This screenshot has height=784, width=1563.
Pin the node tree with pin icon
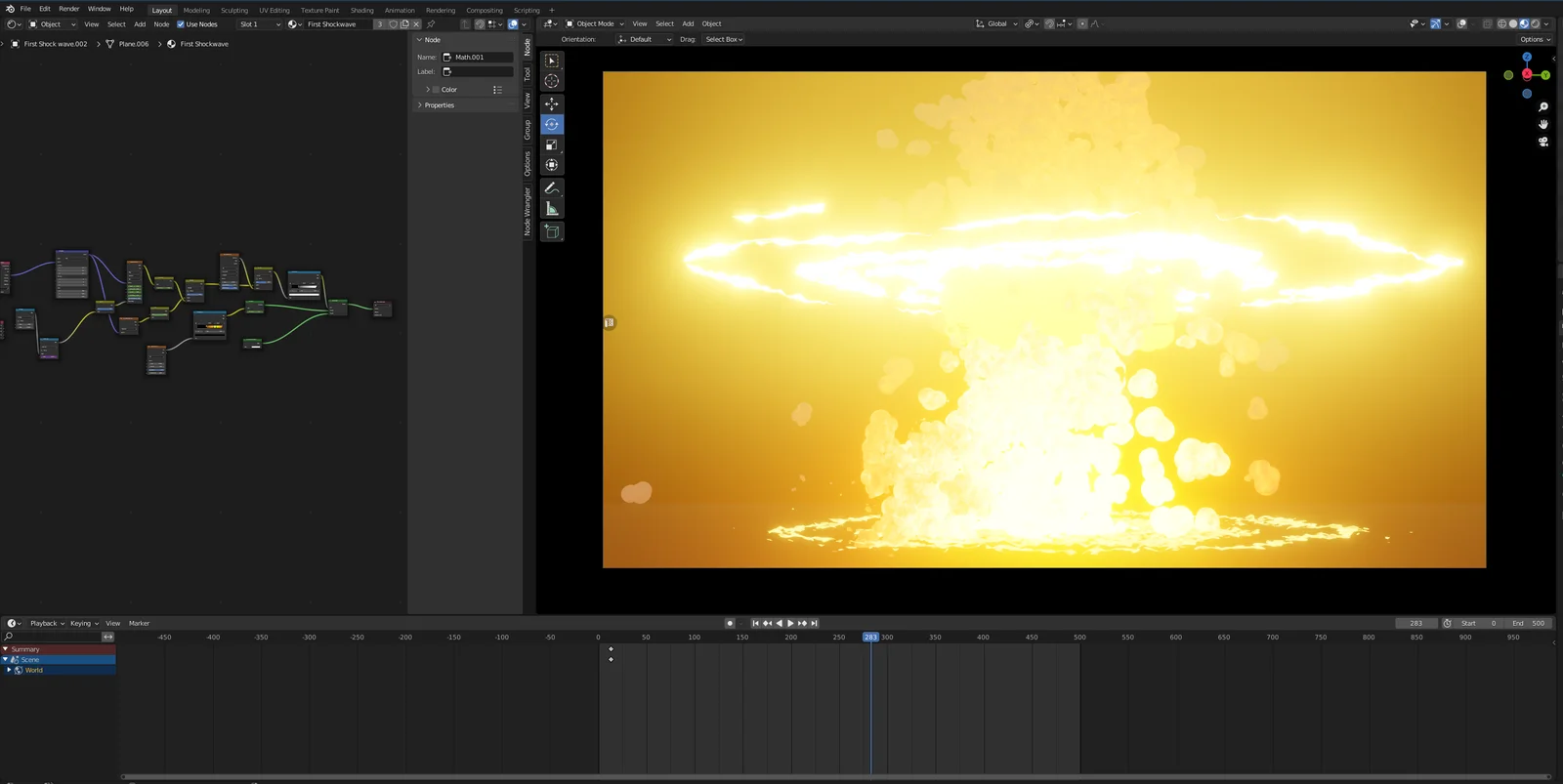[x=431, y=24]
